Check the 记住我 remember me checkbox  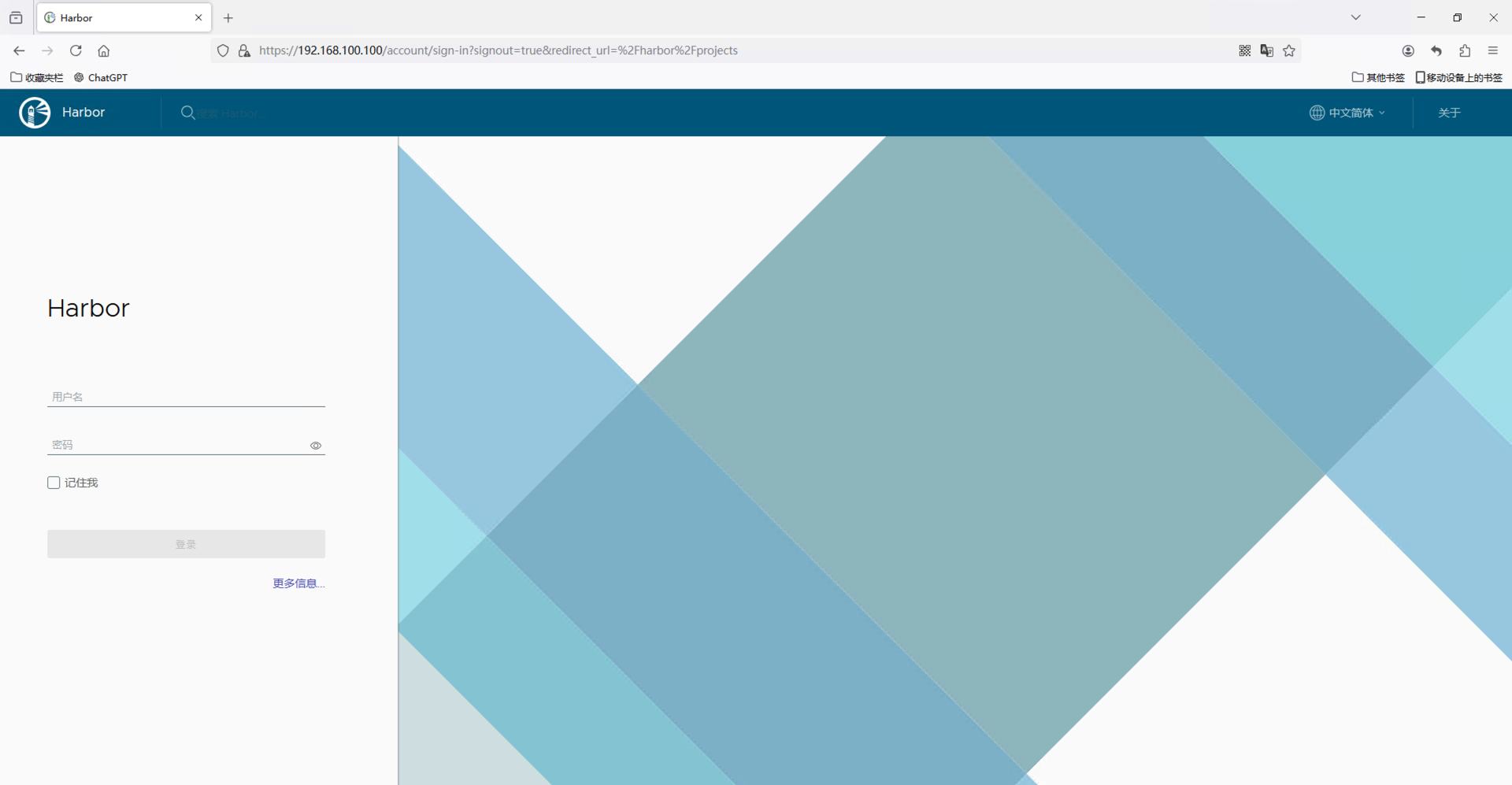pos(54,483)
